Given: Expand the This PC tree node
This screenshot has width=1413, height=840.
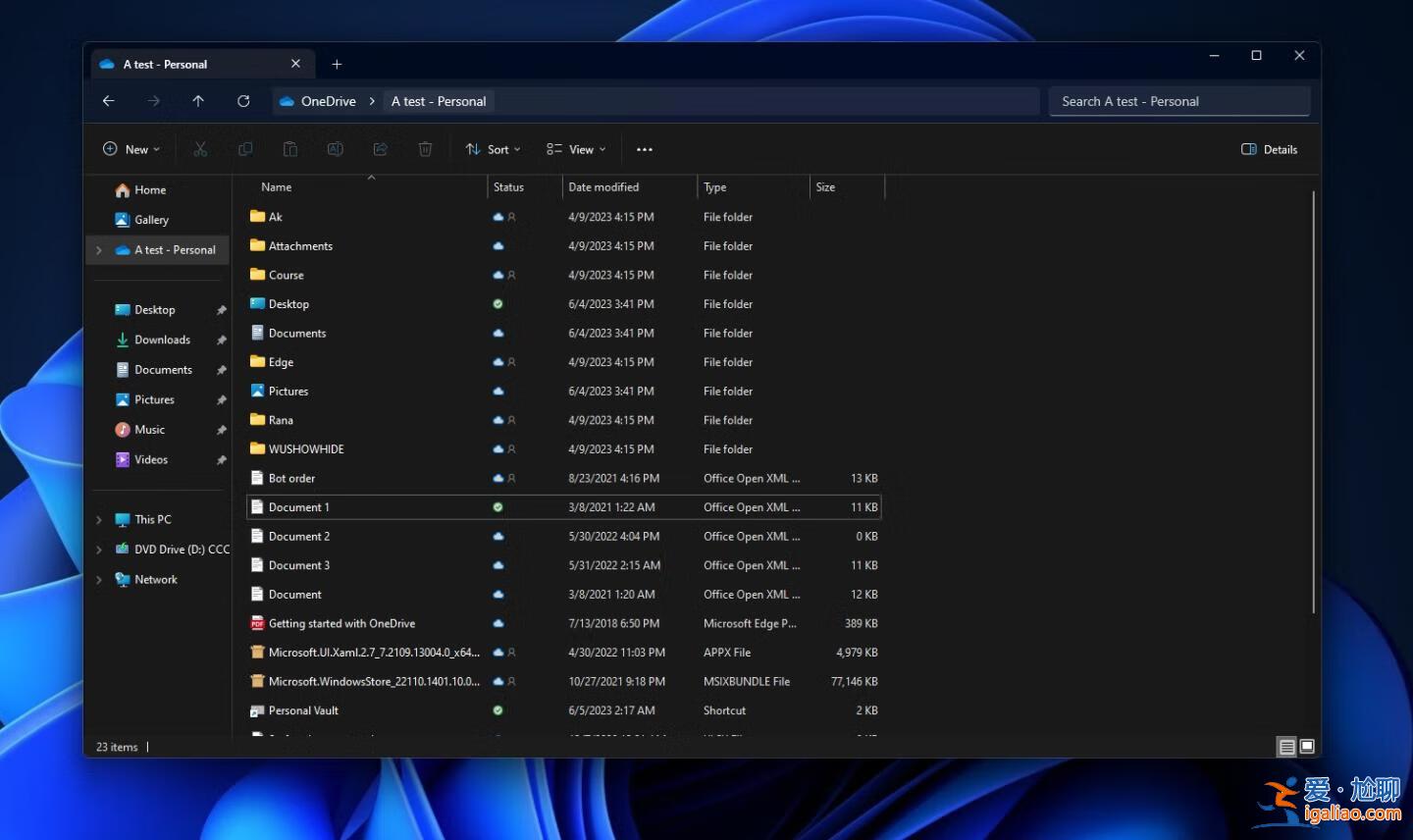Looking at the screenshot, I should (x=99, y=520).
